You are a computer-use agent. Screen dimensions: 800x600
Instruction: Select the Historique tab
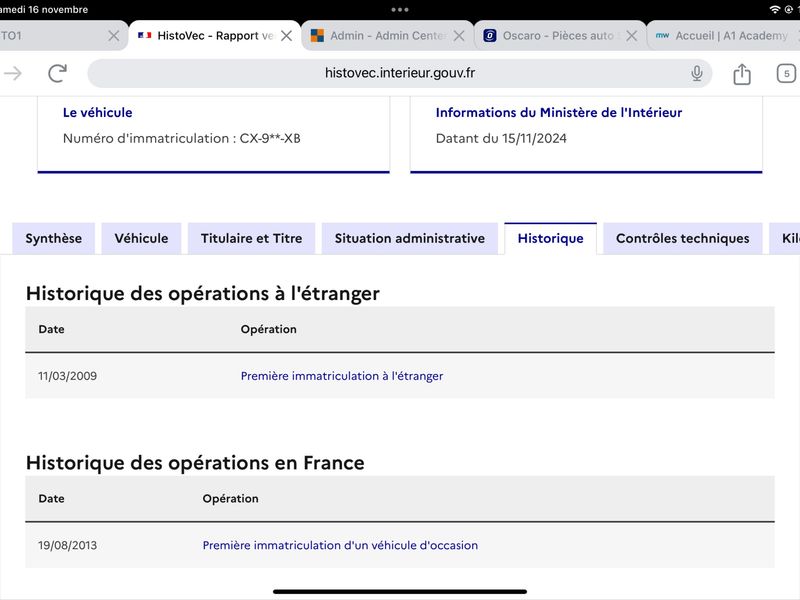pyautogui.click(x=551, y=238)
